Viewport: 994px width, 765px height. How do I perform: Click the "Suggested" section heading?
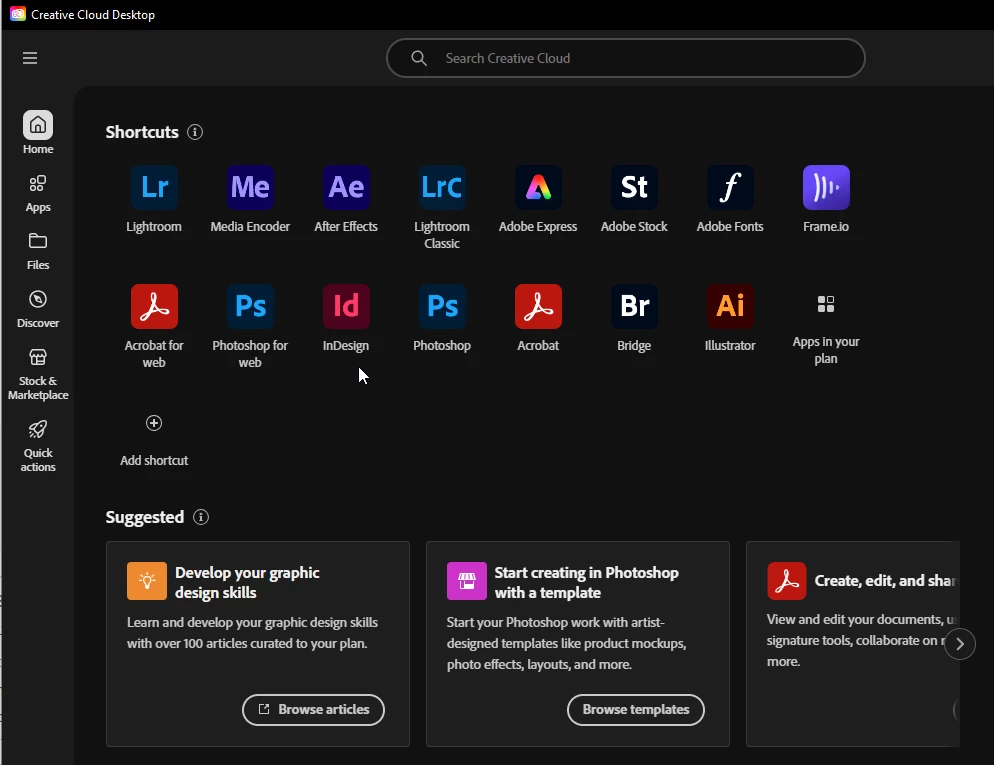[x=145, y=517]
